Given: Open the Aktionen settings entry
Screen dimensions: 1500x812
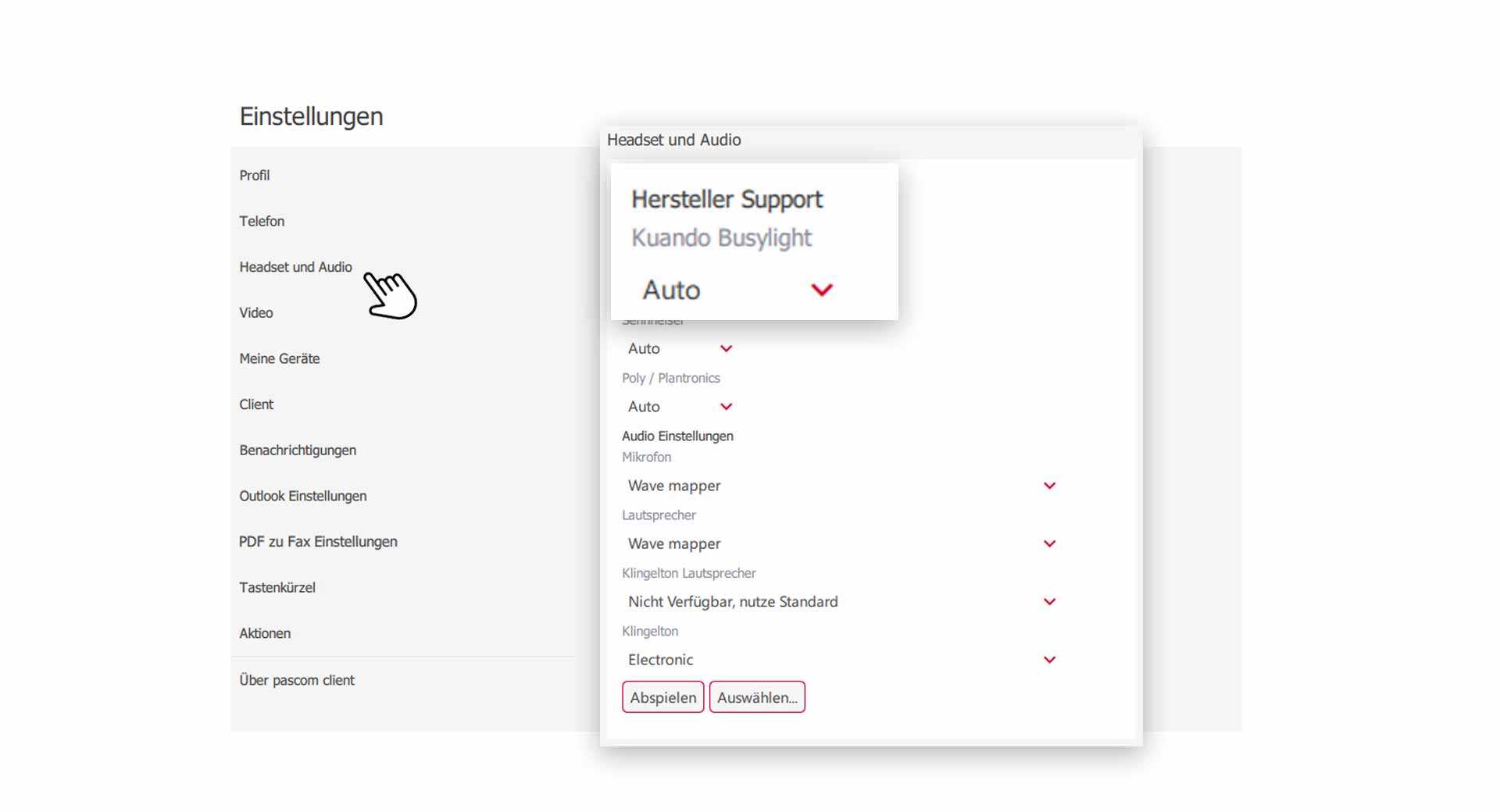Looking at the screenshot, I should pos(265,633).
